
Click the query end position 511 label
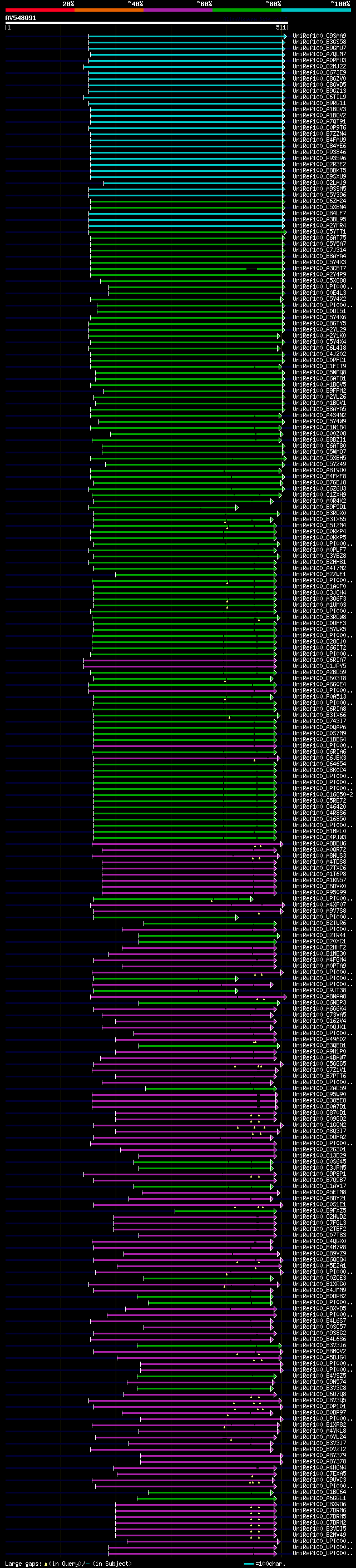click(x=280, y=27)
